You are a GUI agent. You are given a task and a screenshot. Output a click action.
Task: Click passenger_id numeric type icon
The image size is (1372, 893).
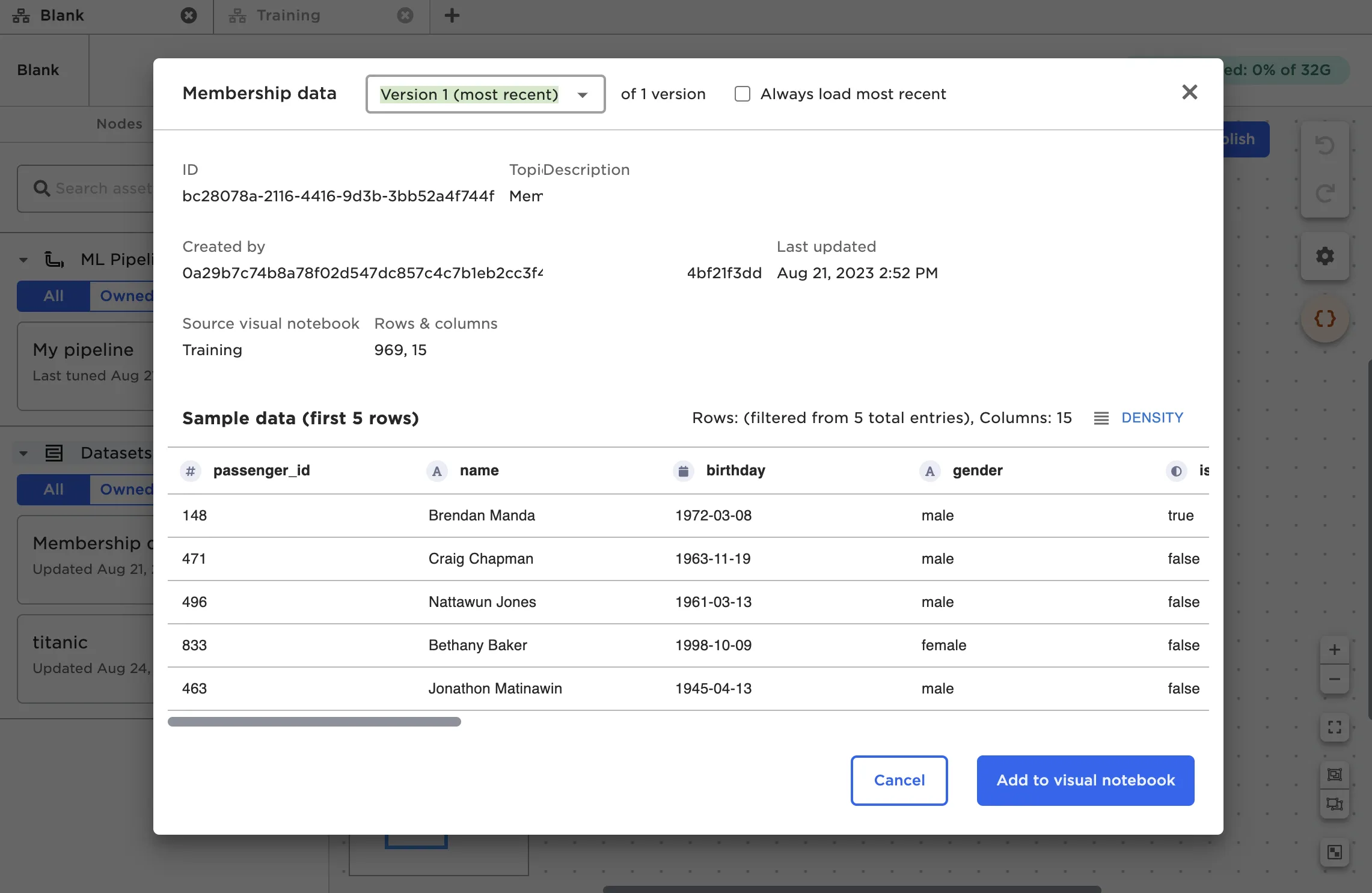pos(191,471)
